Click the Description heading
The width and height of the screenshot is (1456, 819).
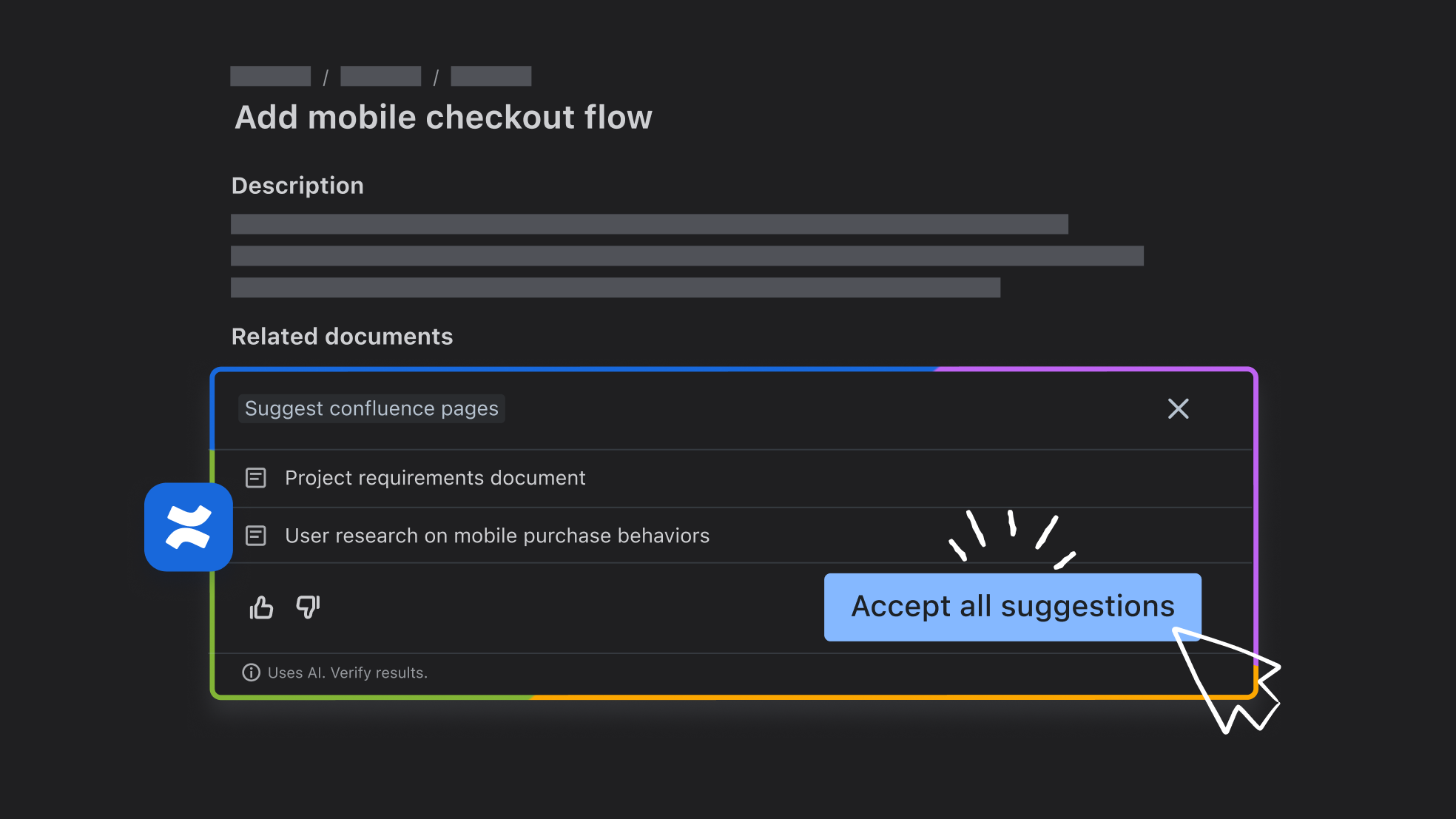(297, 186)
